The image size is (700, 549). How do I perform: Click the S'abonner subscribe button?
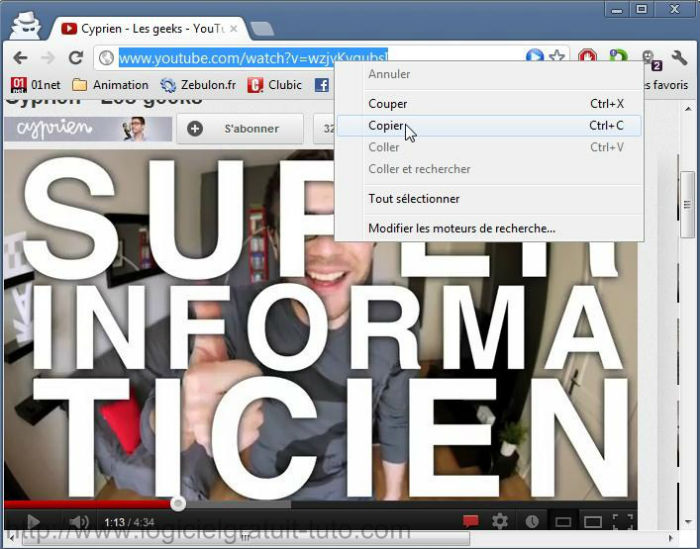point(240,129)
